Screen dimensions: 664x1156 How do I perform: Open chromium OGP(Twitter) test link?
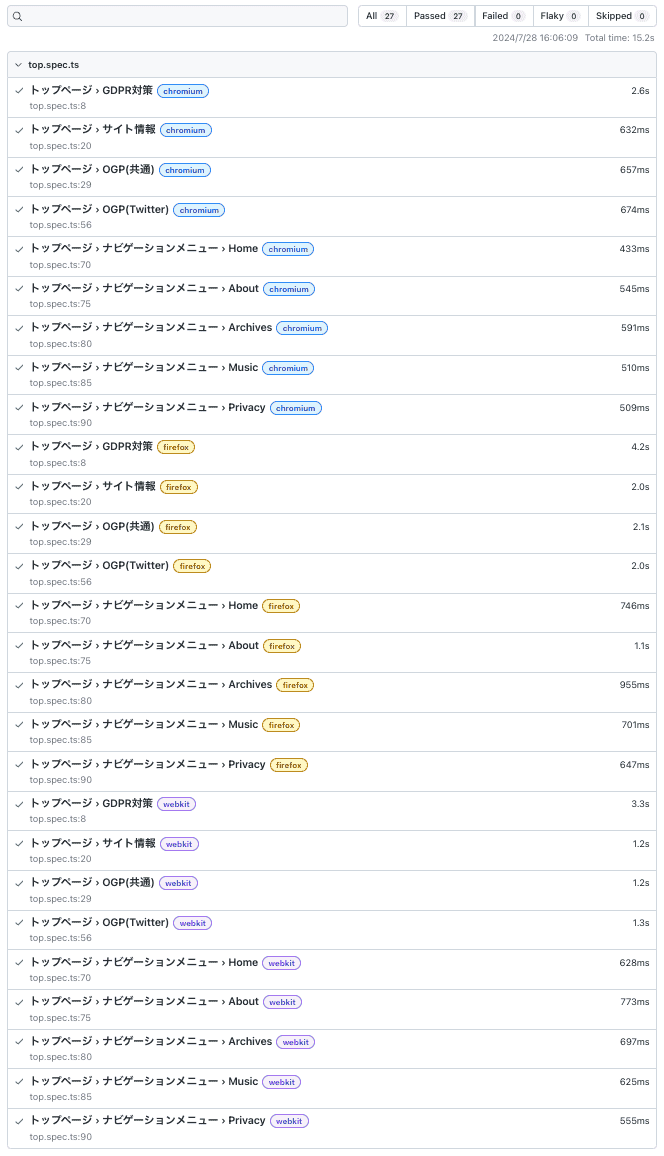pyautogui.click(x=99, y=209)
